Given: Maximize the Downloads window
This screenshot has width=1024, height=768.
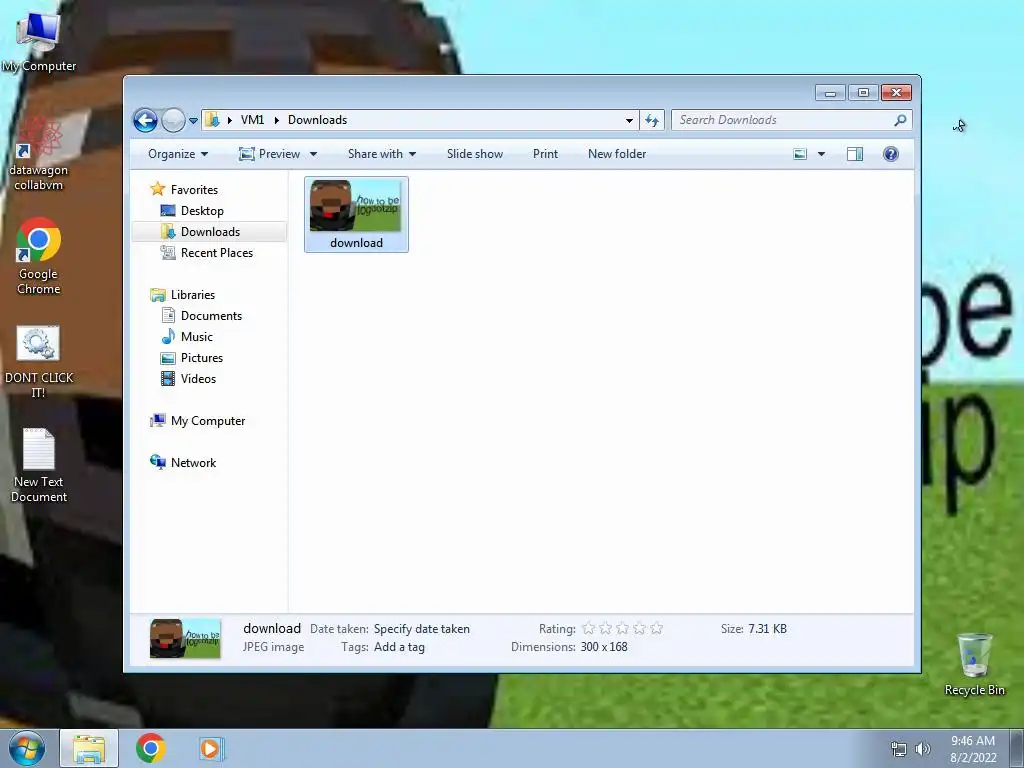Looking at the screenshot, I should click(x=863, y=93).
